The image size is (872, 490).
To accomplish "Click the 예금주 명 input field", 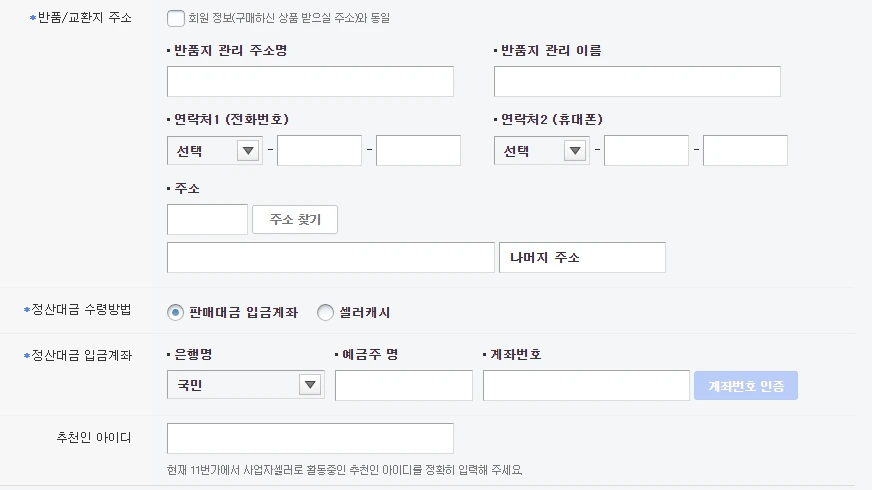I will click(x=404, y=385).
